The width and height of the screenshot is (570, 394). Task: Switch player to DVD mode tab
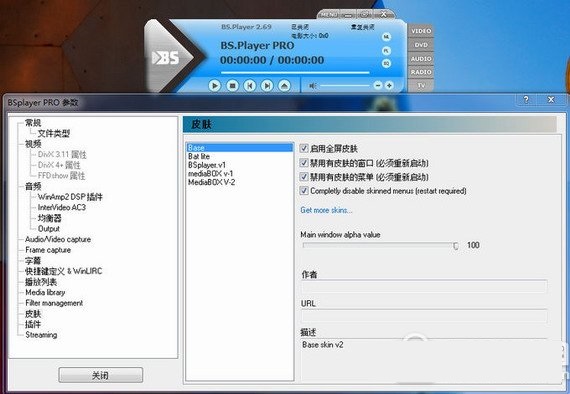[x=421, y=45]
